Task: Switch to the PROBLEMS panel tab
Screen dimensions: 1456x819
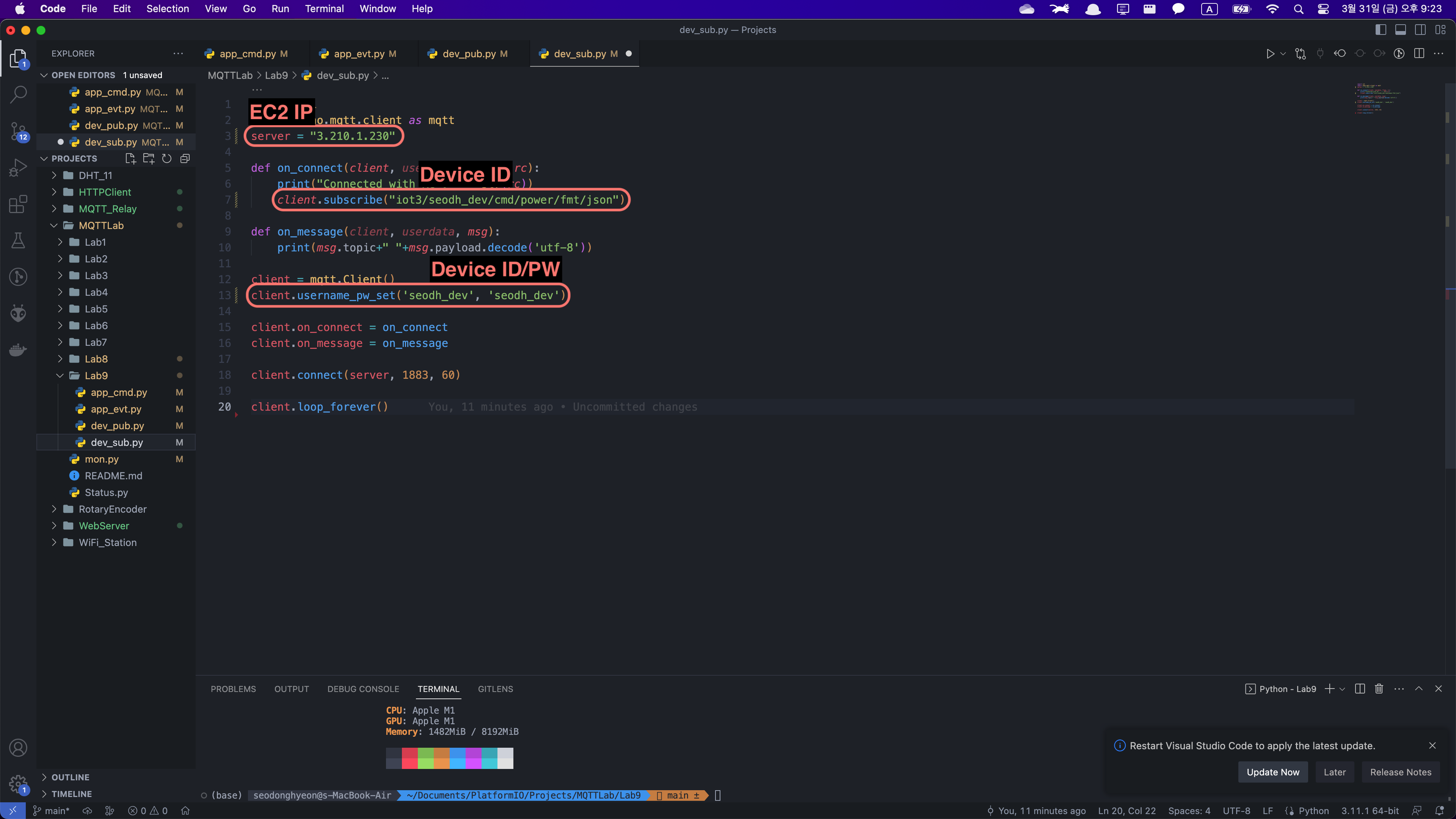Action: point(233,689)
